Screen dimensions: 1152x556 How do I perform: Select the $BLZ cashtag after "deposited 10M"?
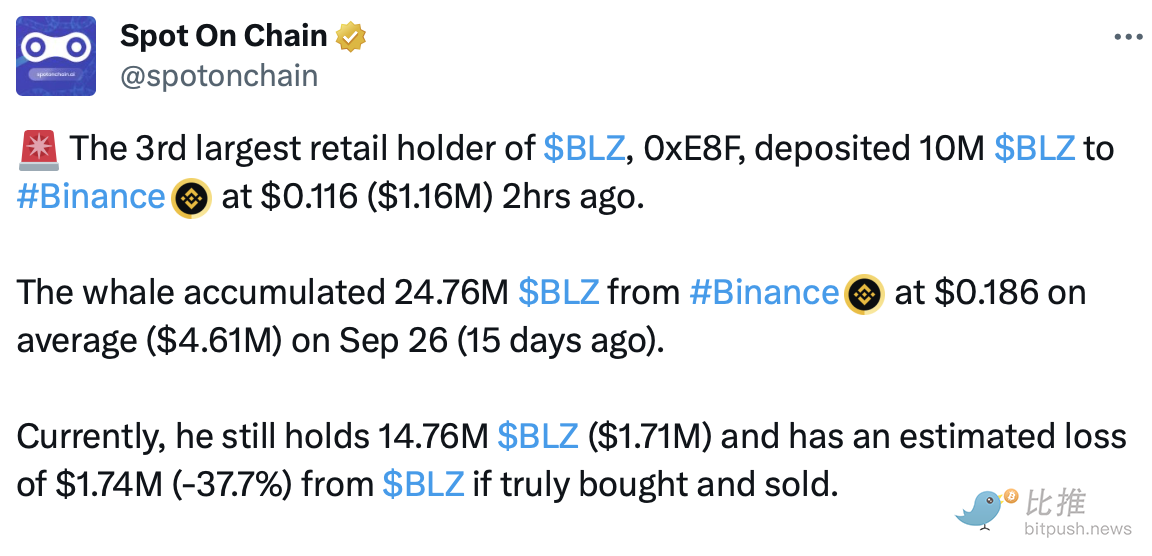(1035, 149)
